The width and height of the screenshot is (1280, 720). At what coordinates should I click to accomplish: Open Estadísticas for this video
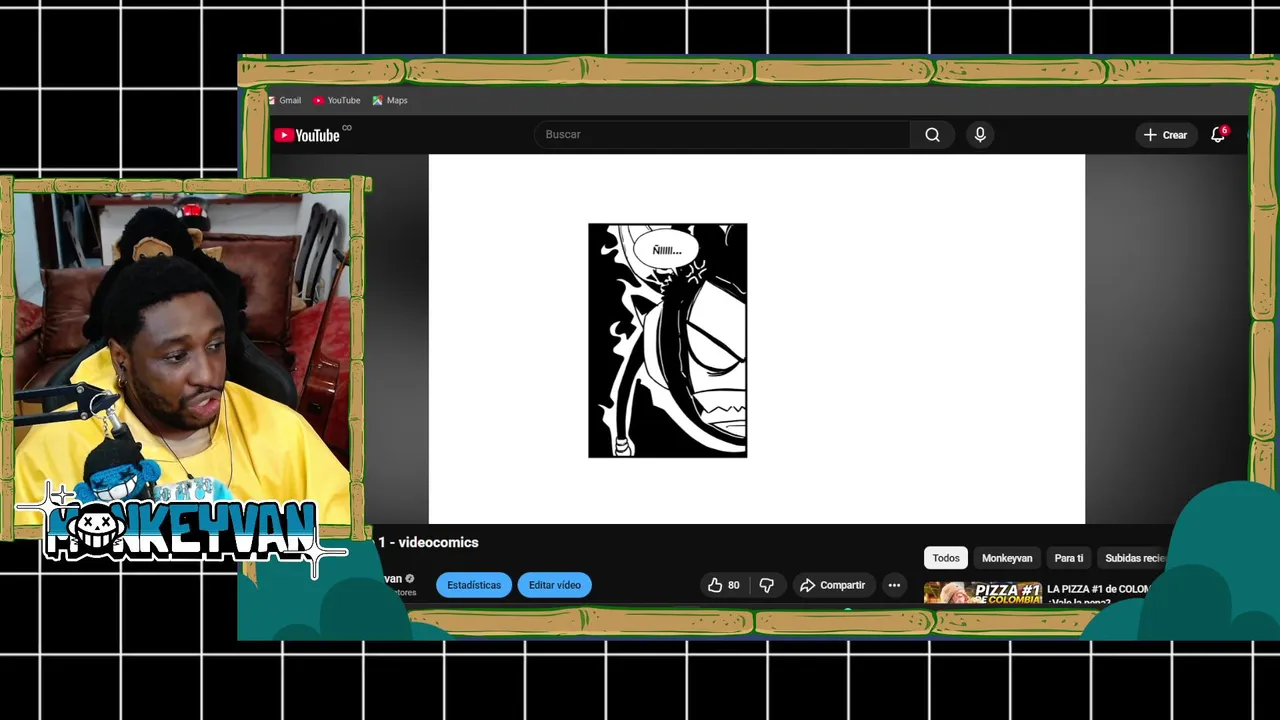click(474, 585)
